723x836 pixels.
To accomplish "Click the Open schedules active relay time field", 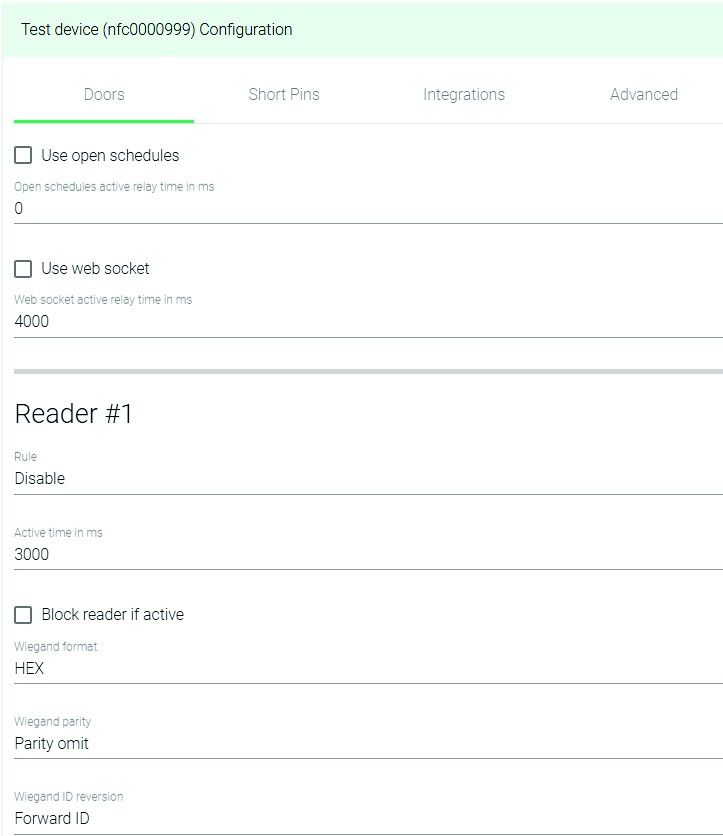I will tap(366, 209).
